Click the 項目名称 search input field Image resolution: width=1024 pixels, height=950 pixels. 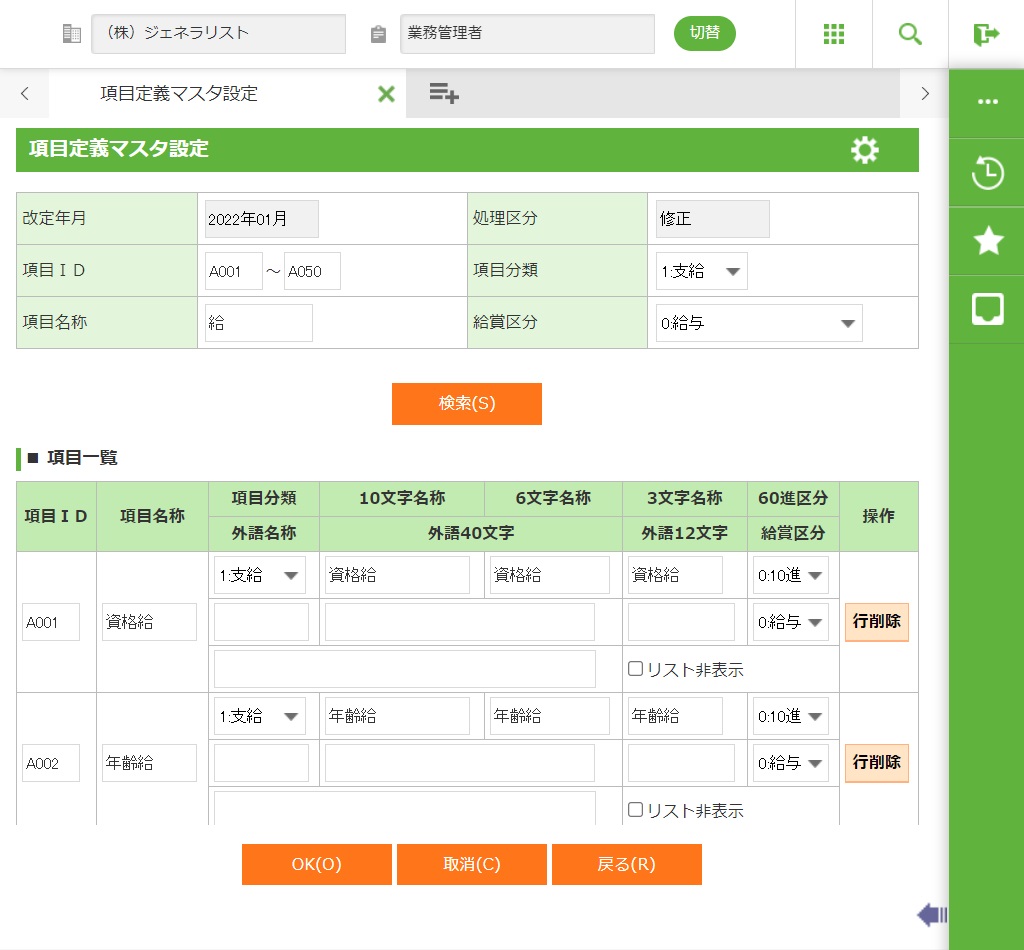[x=259, y=323]
